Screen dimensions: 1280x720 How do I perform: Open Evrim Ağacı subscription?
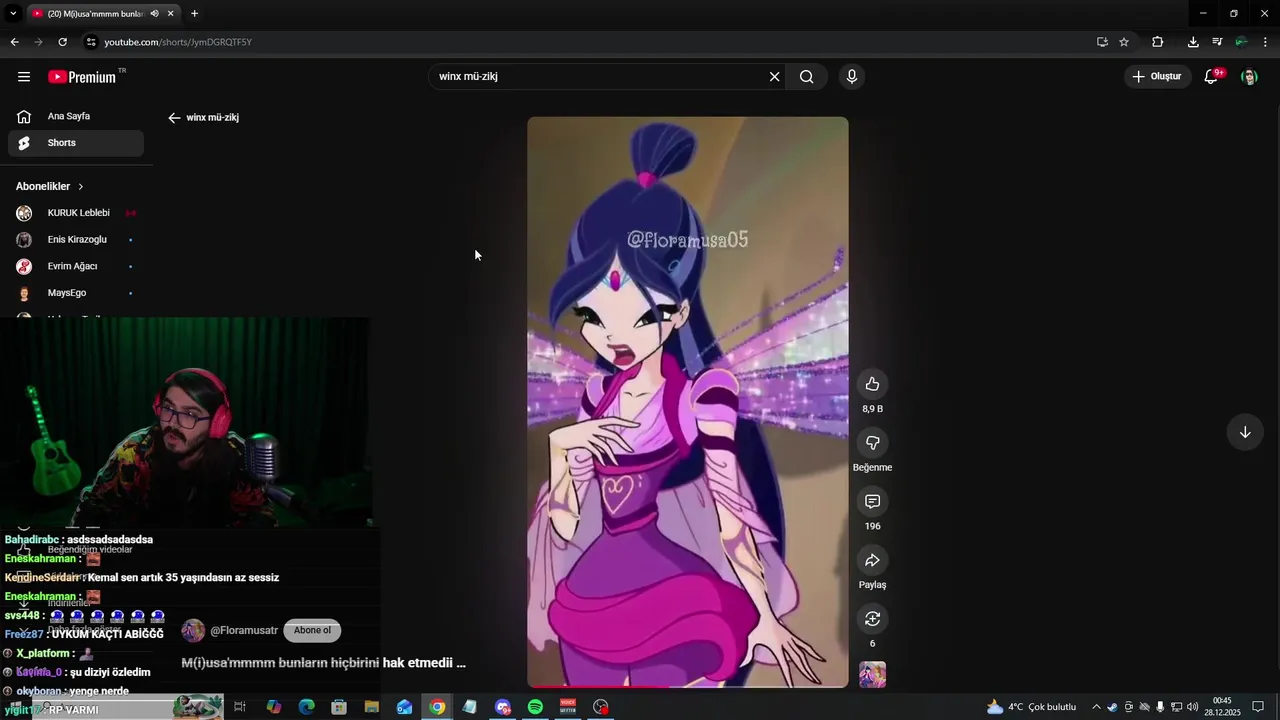[75, 267]
